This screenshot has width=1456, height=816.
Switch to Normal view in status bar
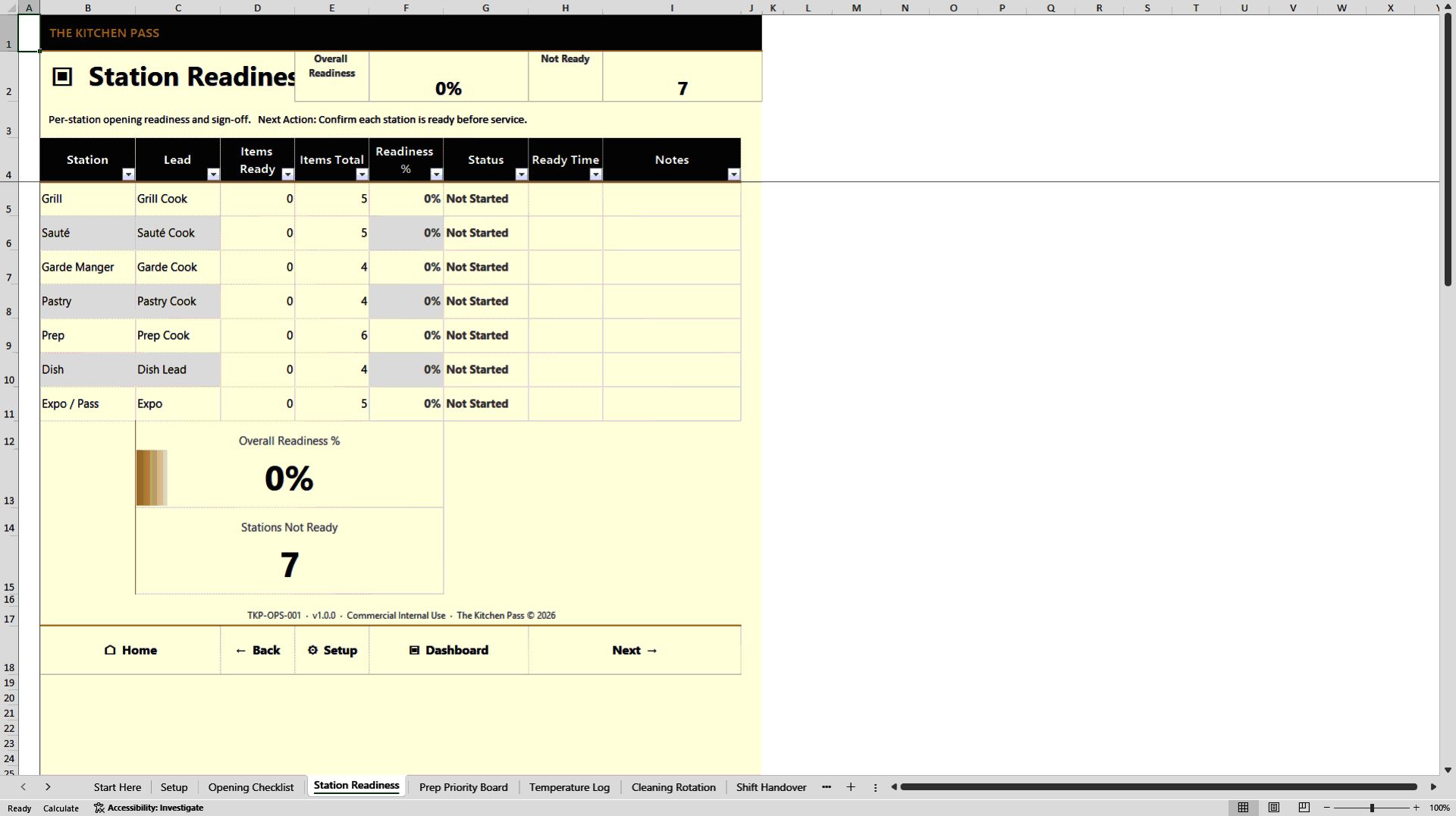pos(1243,808)
